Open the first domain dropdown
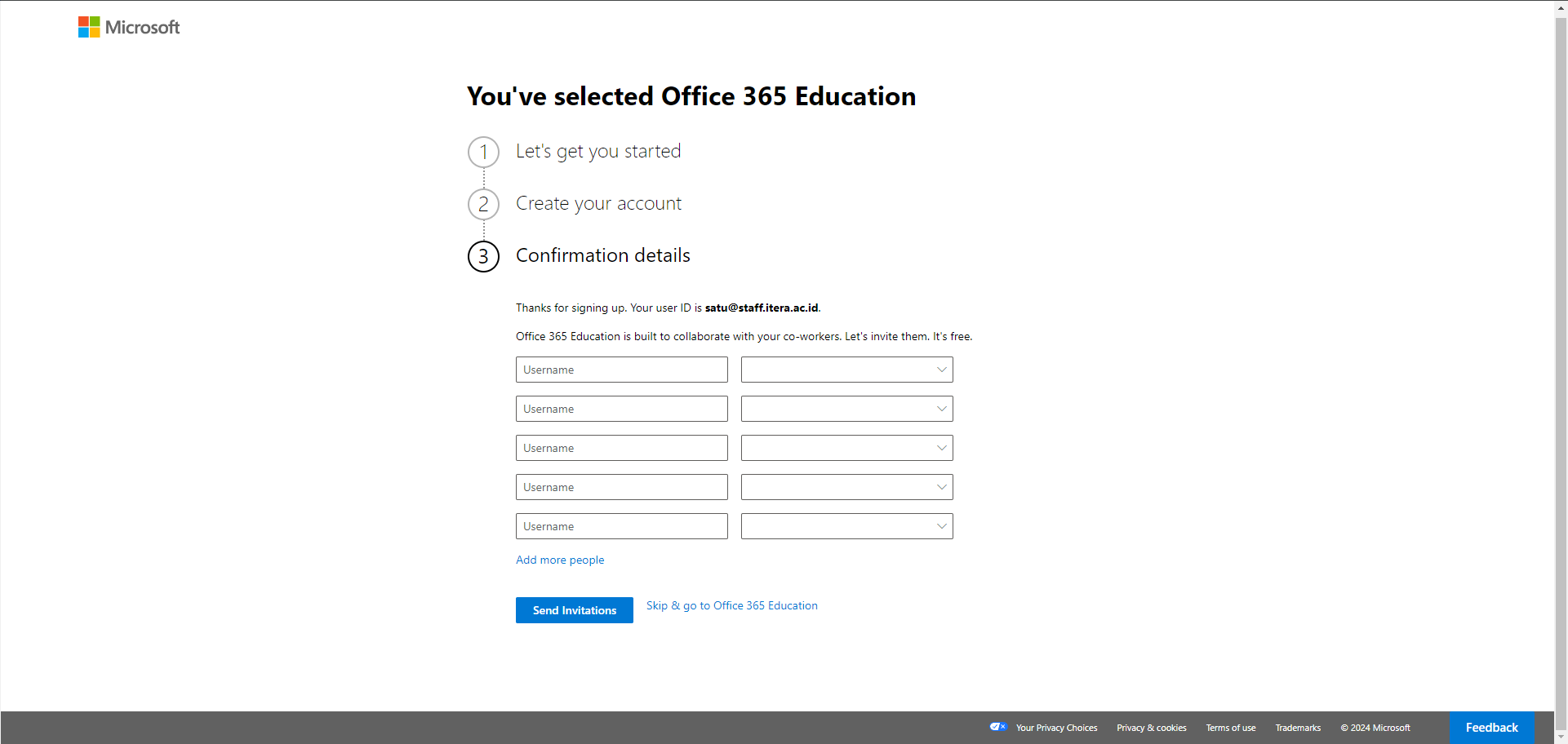The image size is (1568, 744). pyautogui.click(x=846, y=370)
